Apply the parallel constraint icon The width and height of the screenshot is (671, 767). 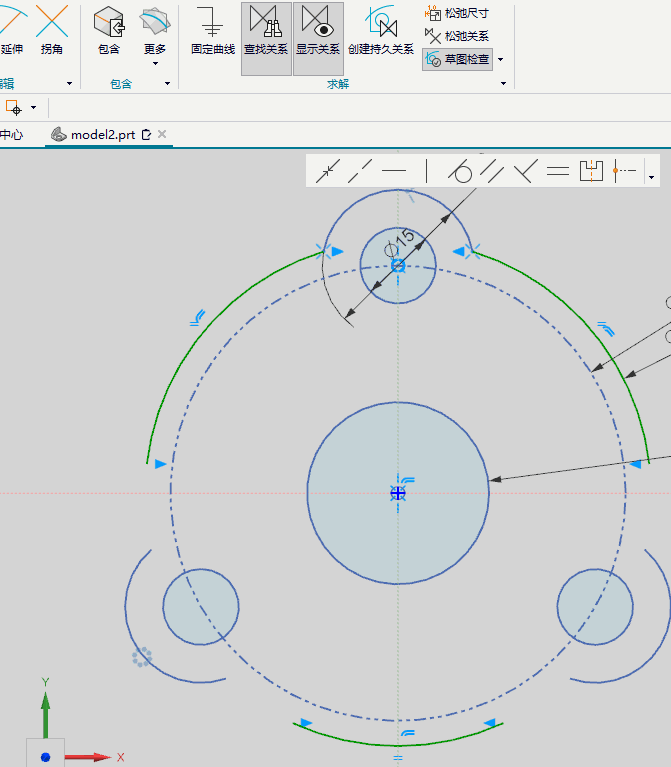point(492,171)
